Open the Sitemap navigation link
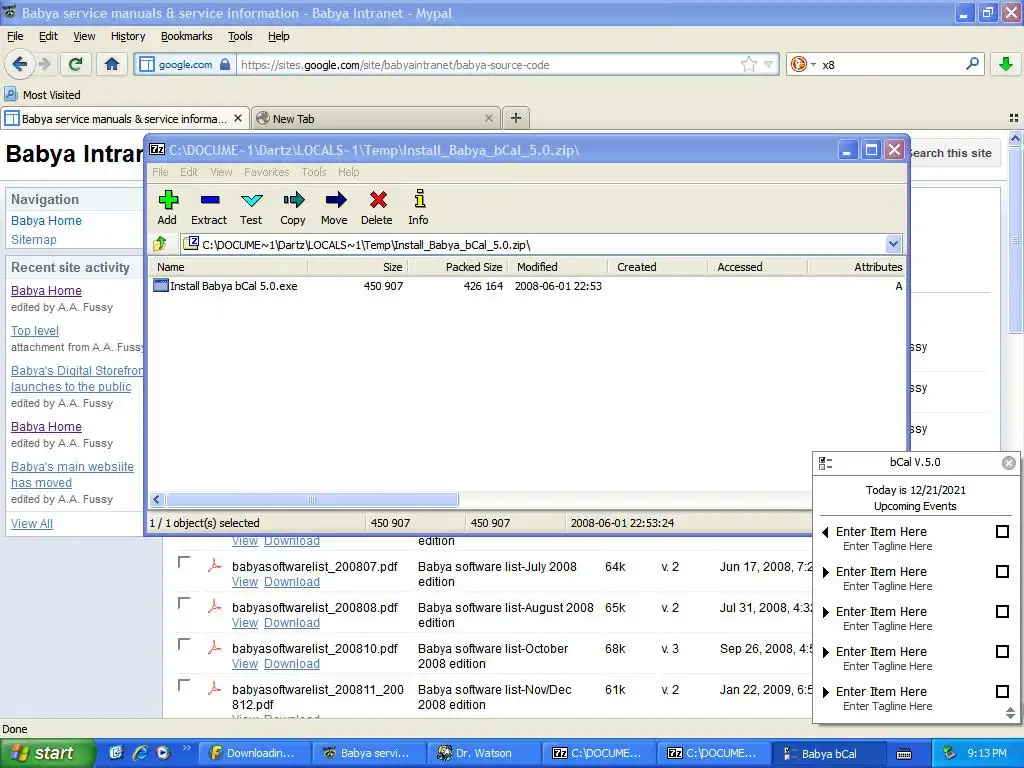Viewport: 1024px width, 768px height. point(34,239)
